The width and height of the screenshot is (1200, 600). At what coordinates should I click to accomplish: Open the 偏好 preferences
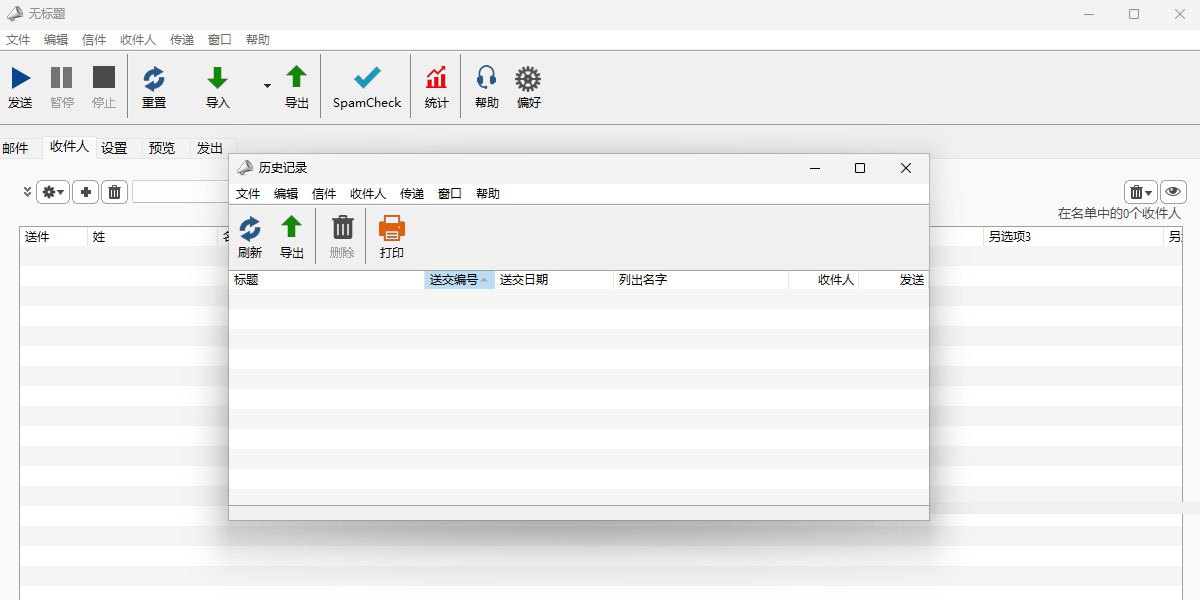click(x=527, y=85)
